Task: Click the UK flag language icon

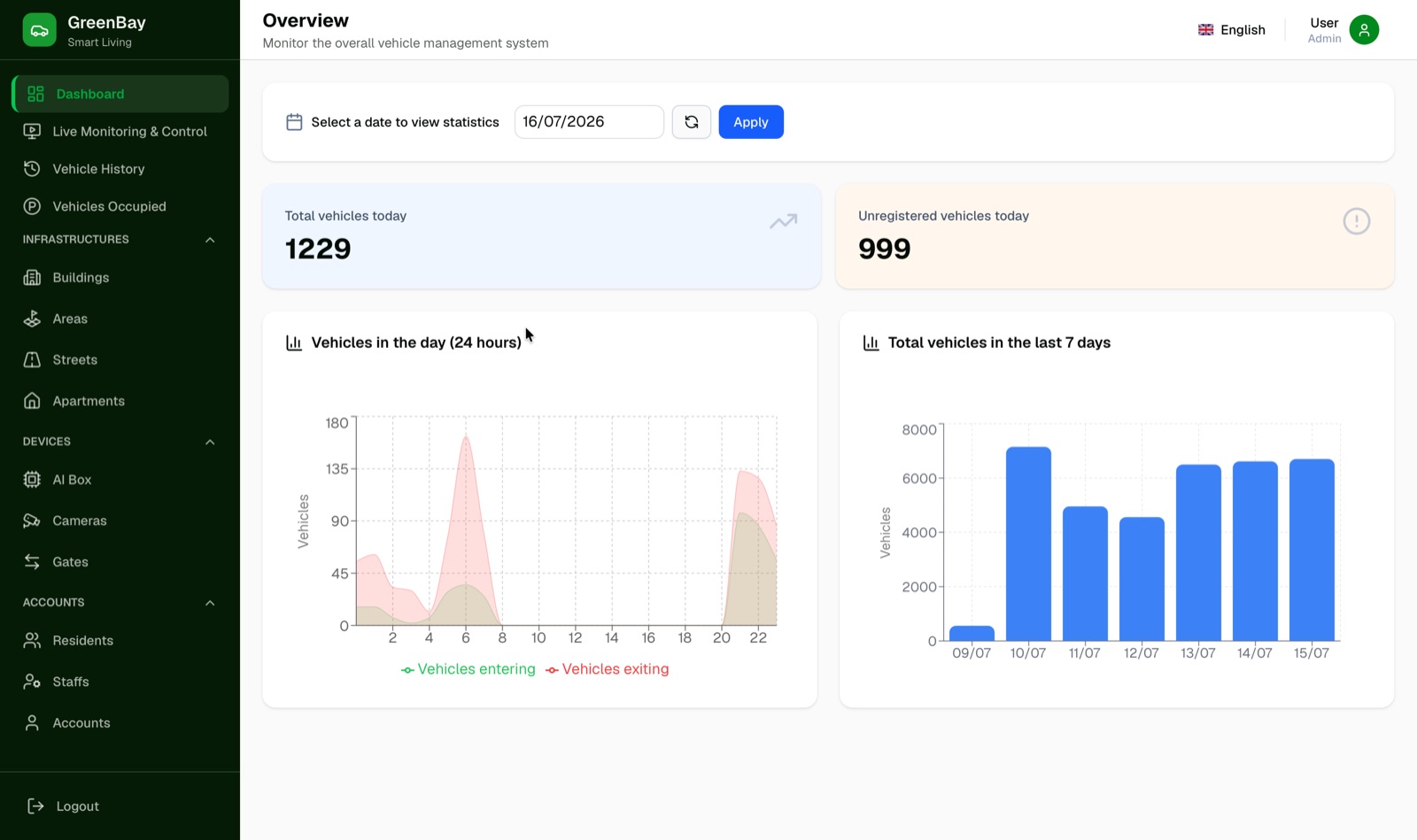Action: 1205,30
